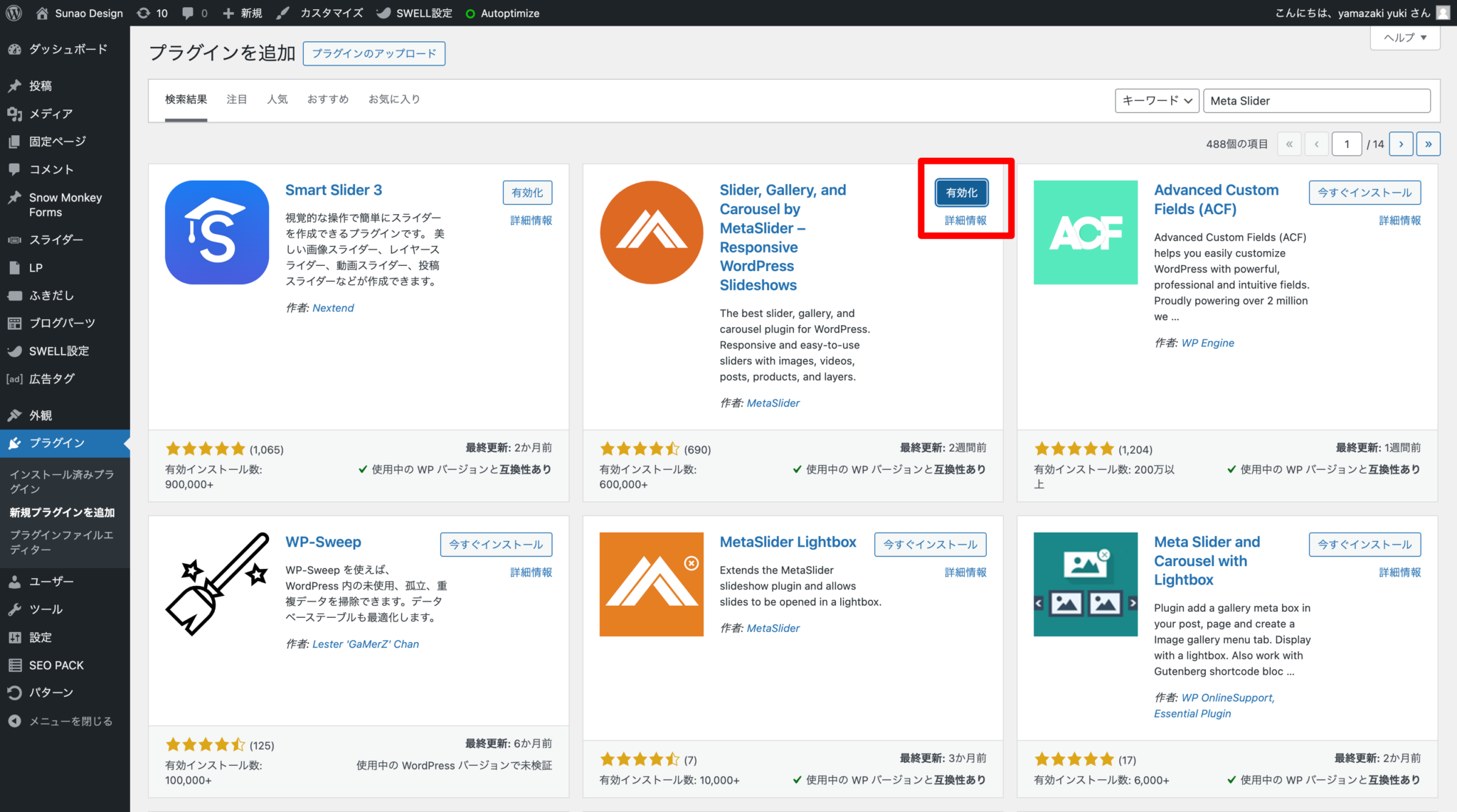Open メディア from the sidebar icon
The width and height of the screenshot is (1457, 812).
click(x=16, y=114)
